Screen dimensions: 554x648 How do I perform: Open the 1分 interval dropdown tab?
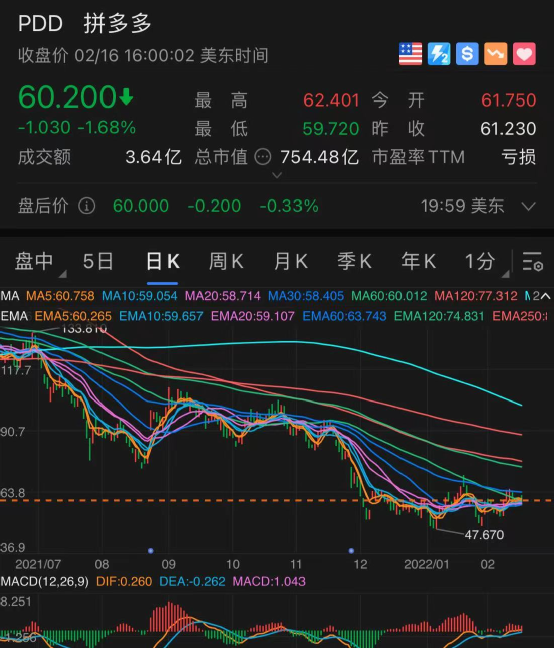coord(480,261)
